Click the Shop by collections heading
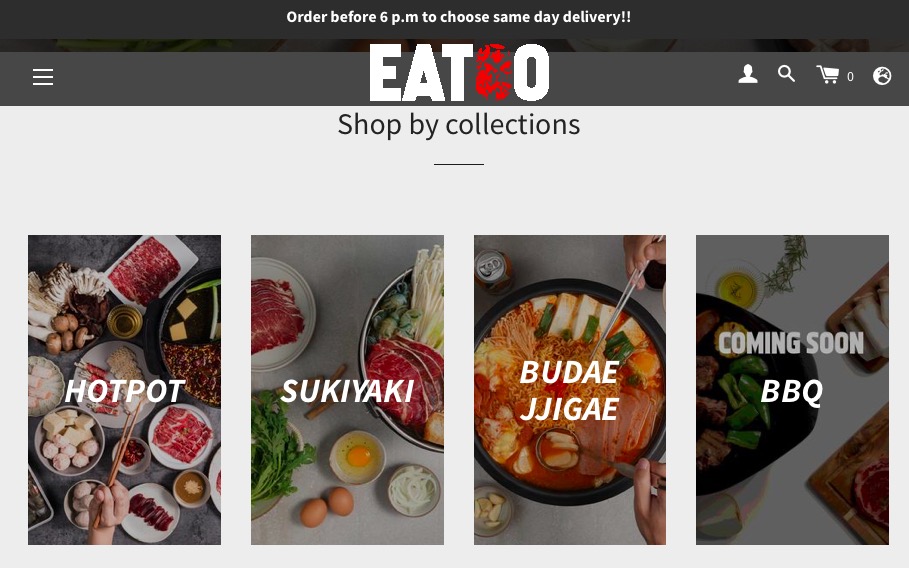The image size is (909, 568). (459, 125)
